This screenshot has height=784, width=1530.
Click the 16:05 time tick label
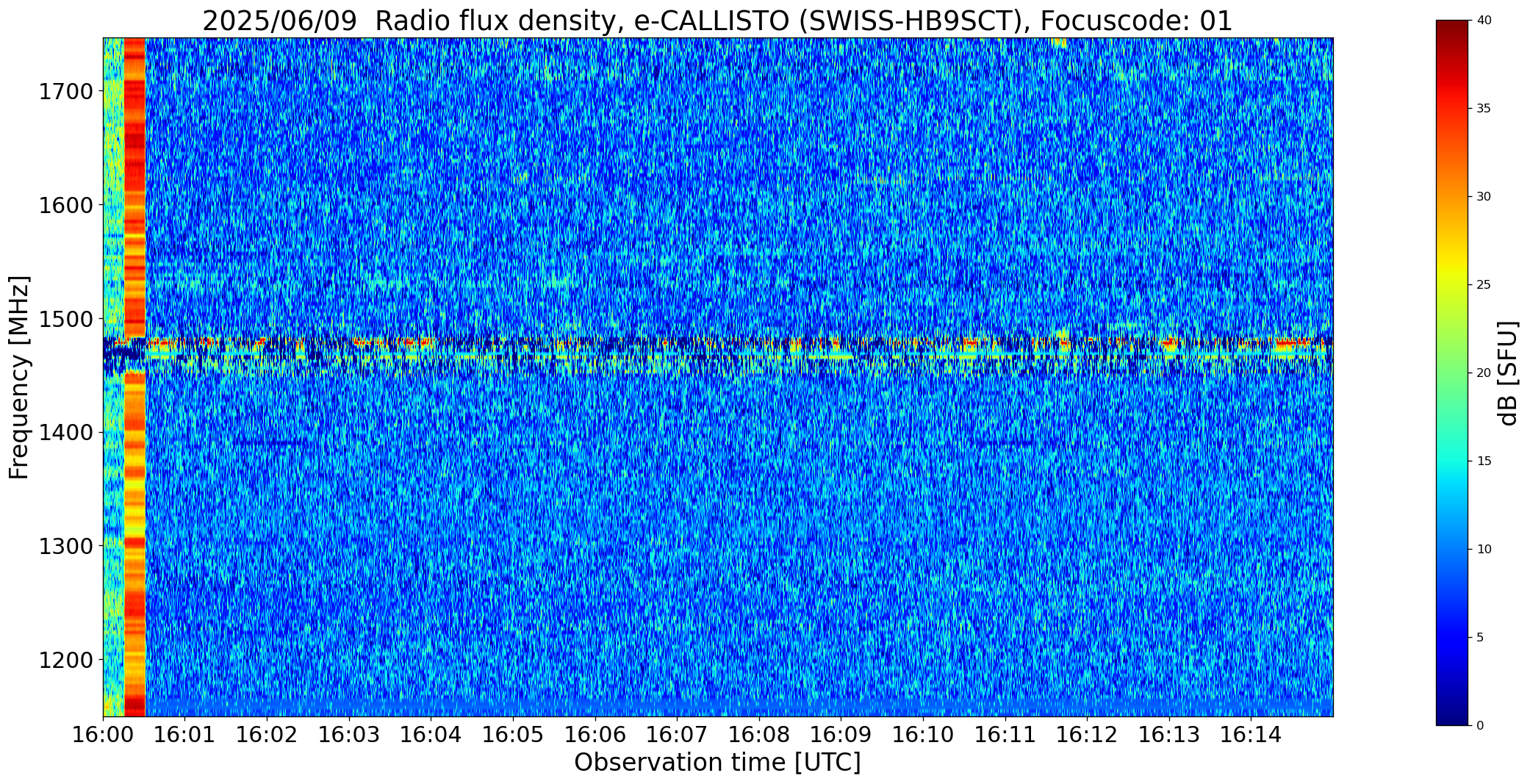coord(513,735)
